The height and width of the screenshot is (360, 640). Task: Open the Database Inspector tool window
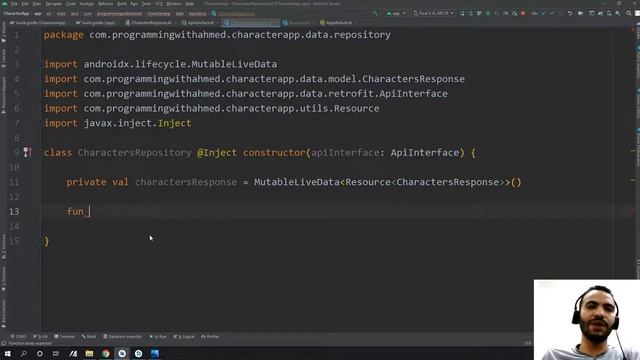point(122,337)
